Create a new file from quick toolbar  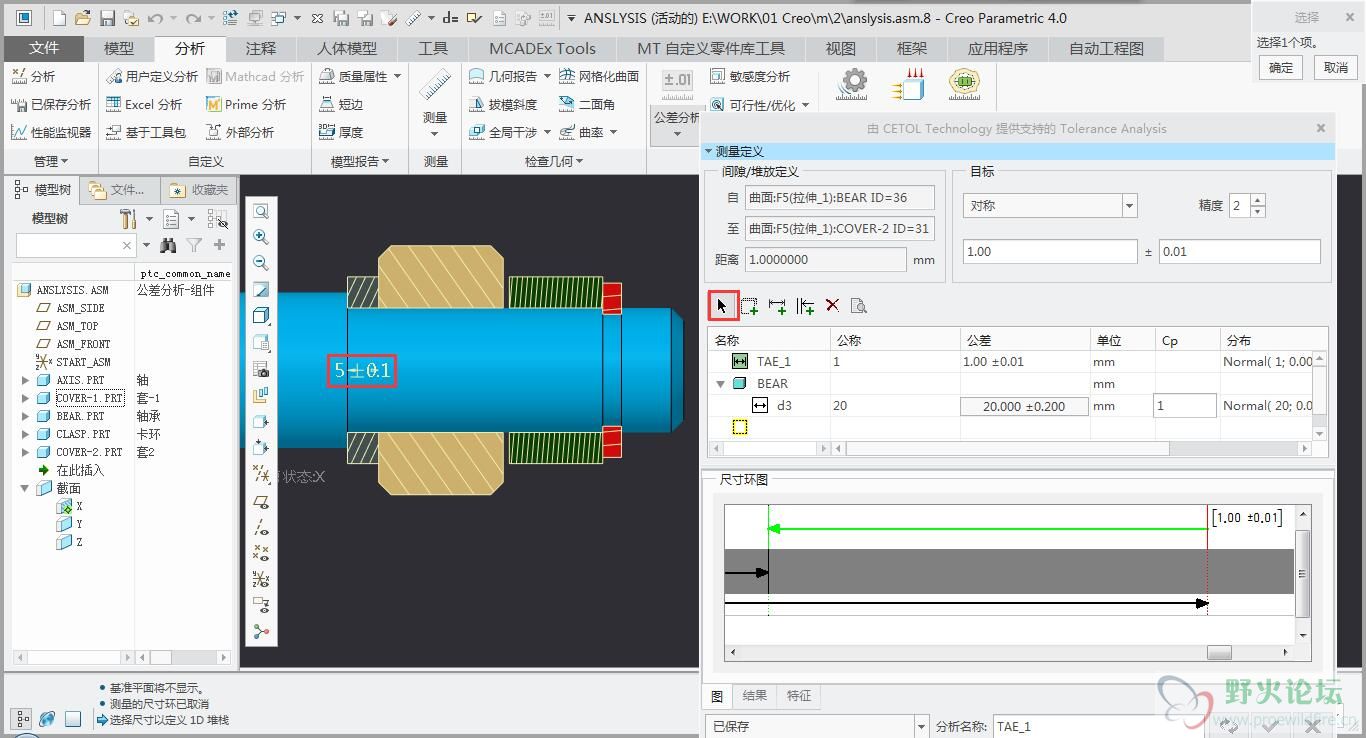click(59, 18)
